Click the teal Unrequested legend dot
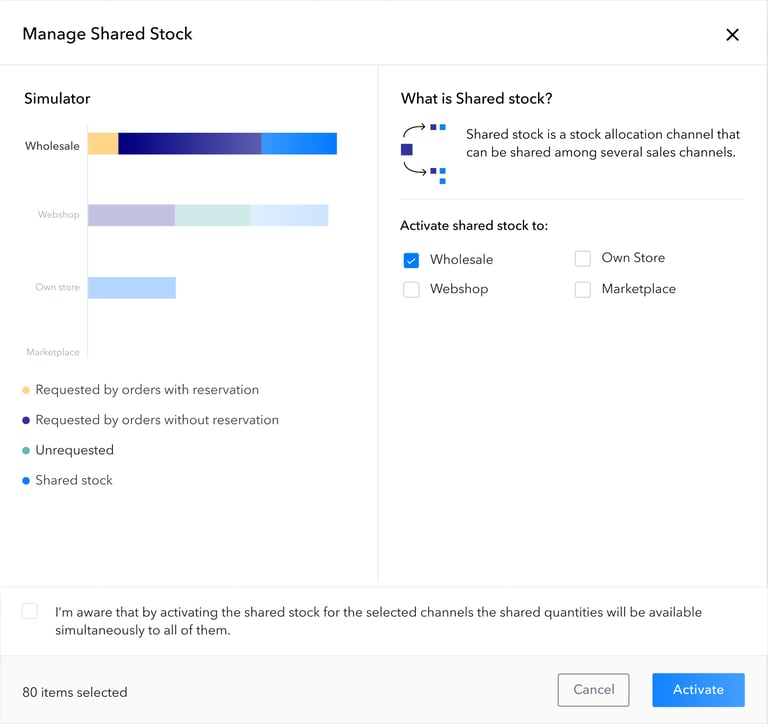768x724 pixels. coord(26,450)
